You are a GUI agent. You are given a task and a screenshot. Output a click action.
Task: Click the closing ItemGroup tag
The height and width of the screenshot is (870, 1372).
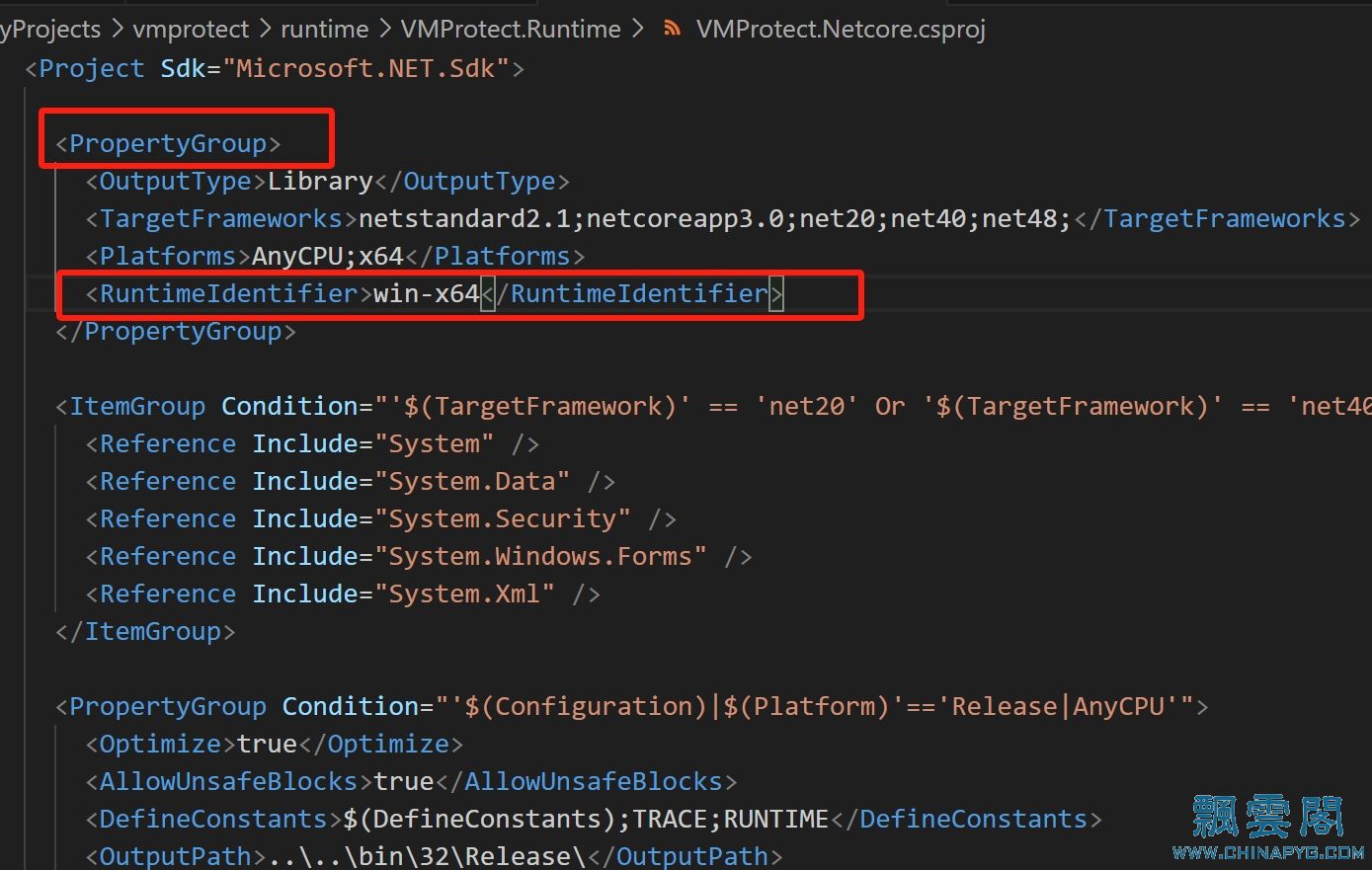pos(145,632)
